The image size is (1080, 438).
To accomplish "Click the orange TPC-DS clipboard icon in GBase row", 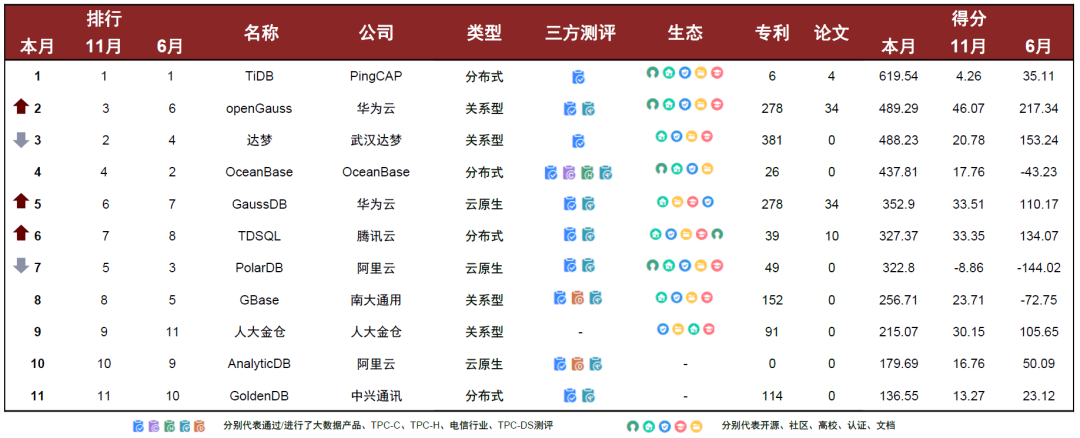I will click(x=578, y=298).
